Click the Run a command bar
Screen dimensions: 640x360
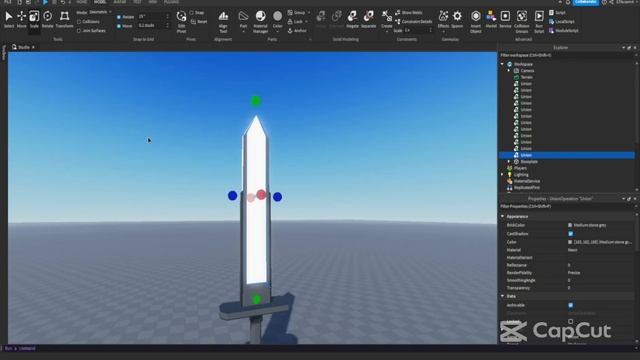point(320,349)
